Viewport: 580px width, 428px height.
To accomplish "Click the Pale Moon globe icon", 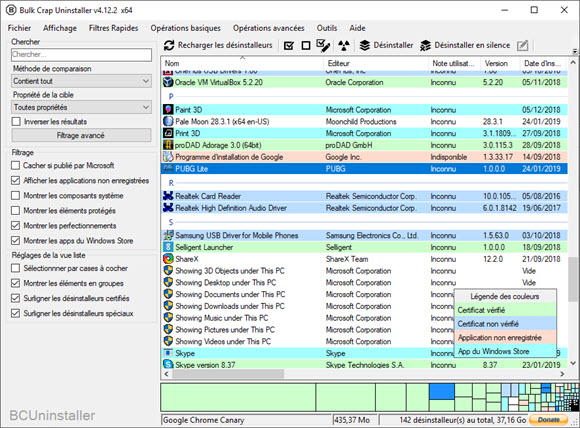I will click(168, 121).
